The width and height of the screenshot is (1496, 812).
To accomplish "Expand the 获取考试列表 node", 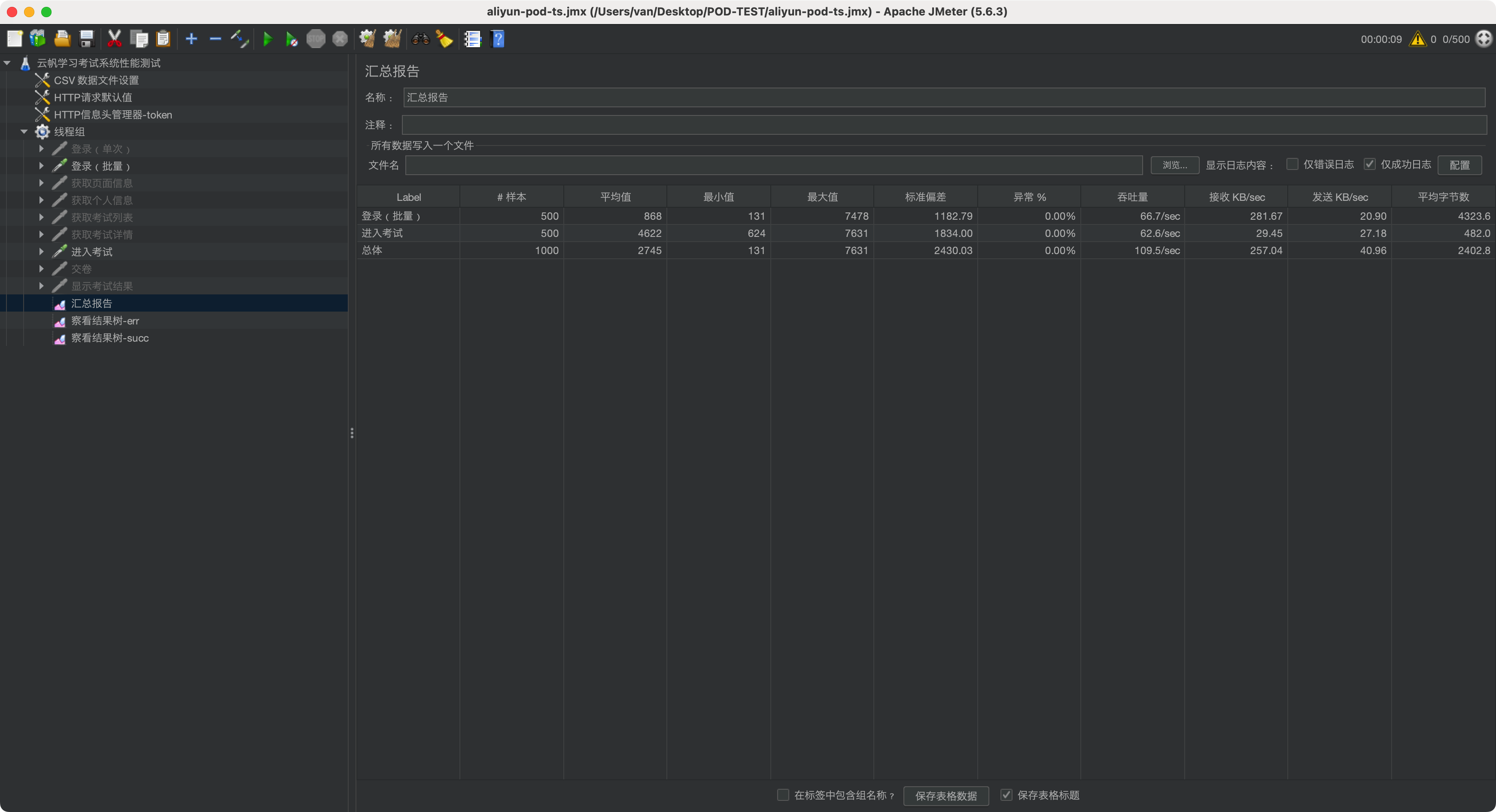I will tap(41, 217).
